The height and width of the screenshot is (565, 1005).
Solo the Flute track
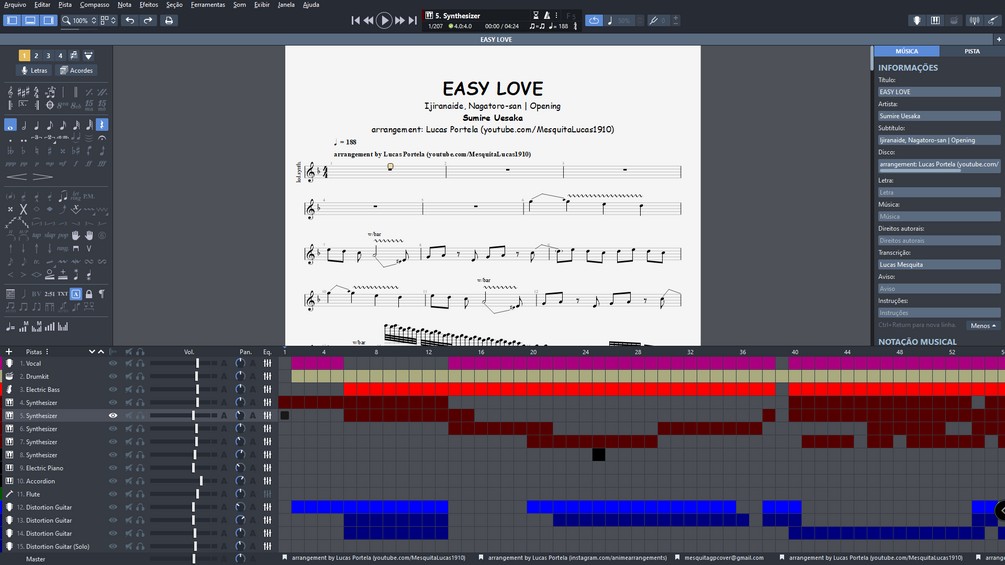(x=140, y=494)
